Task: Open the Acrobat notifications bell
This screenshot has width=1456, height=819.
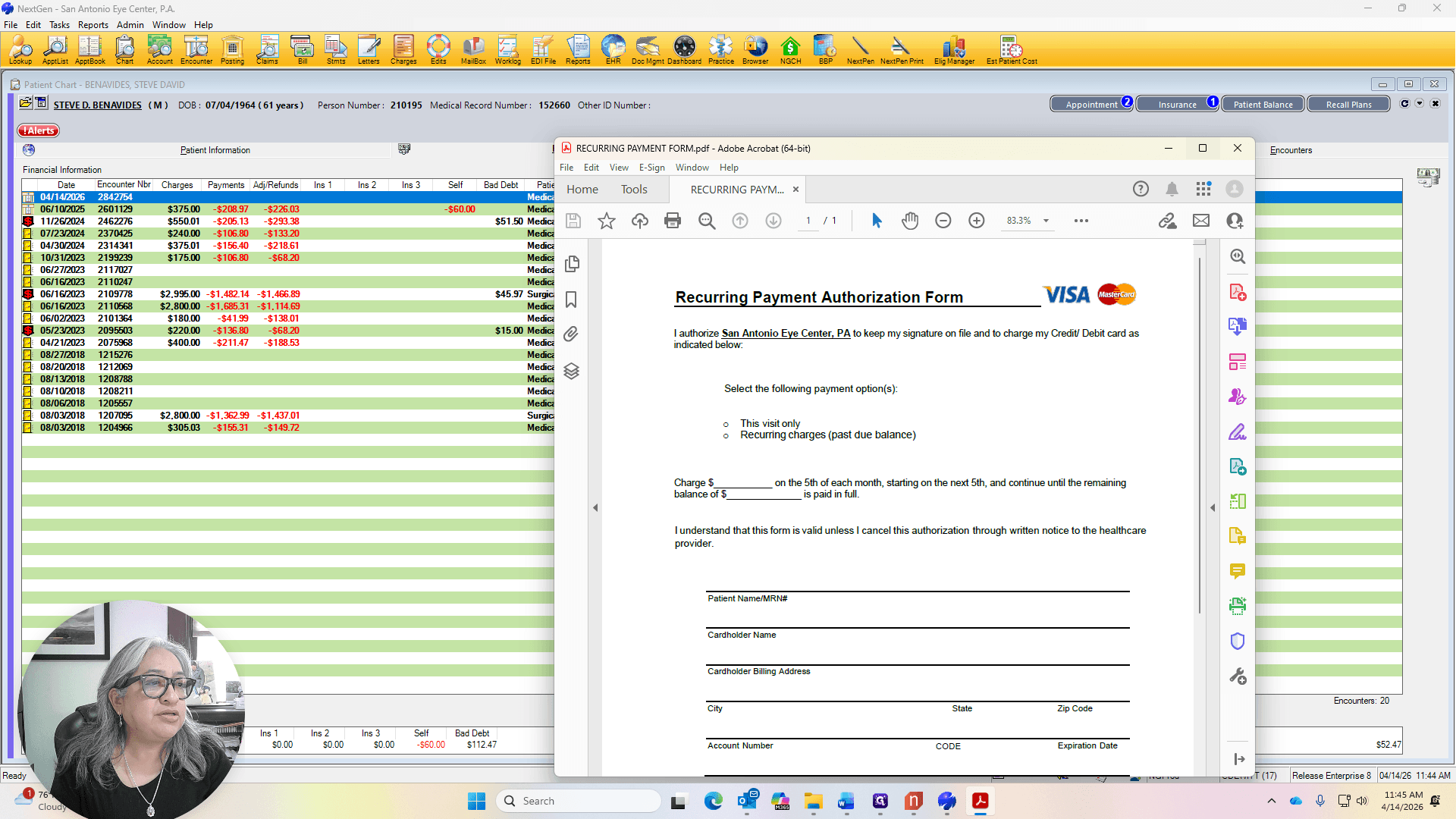Action: tap(1172, 189)
